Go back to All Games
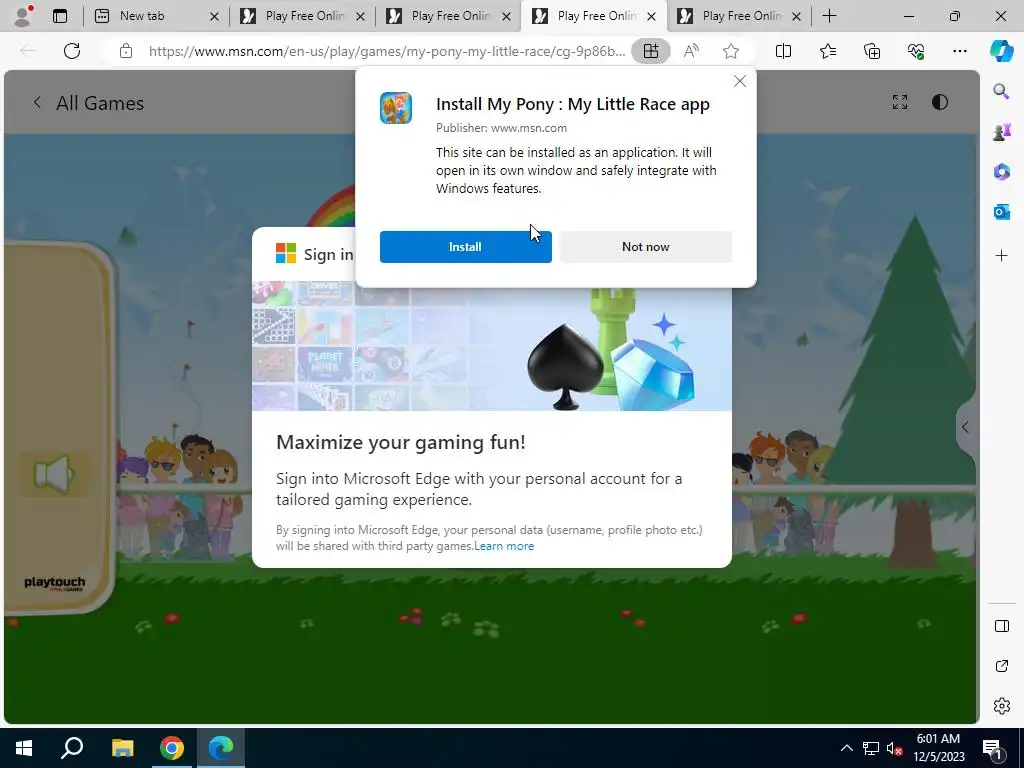The height and width of the screenshot is (768, 1024). (99, 103)
